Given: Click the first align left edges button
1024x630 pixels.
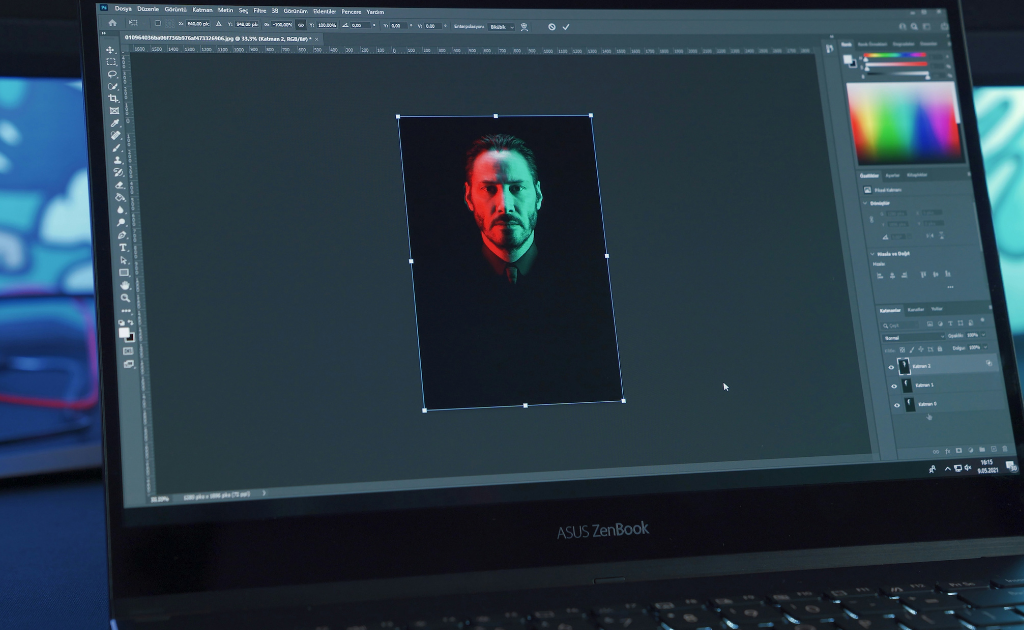Looking at the screenshot, I should coord(880,276).
